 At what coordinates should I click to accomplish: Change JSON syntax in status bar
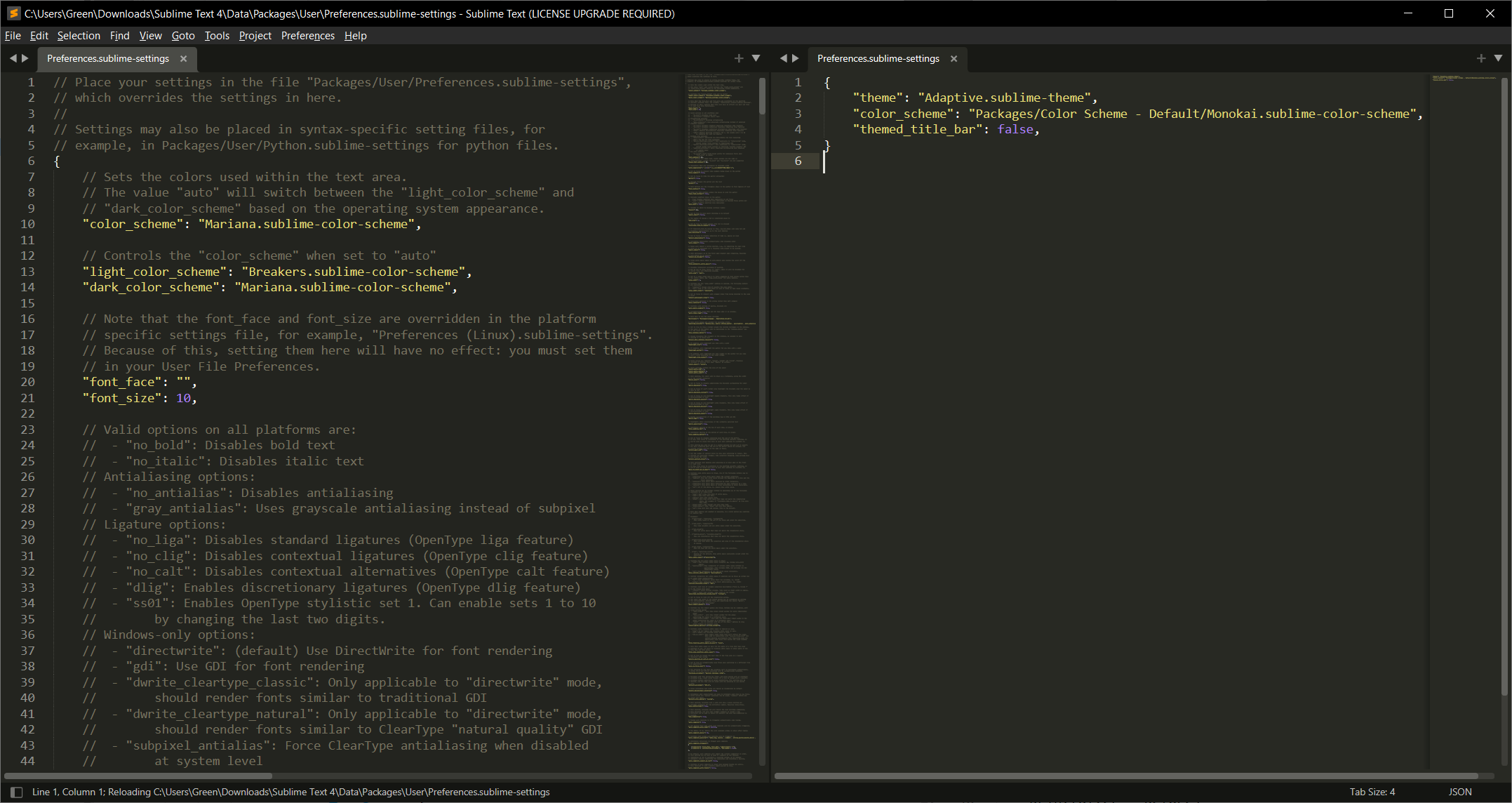click(1460, 792)
